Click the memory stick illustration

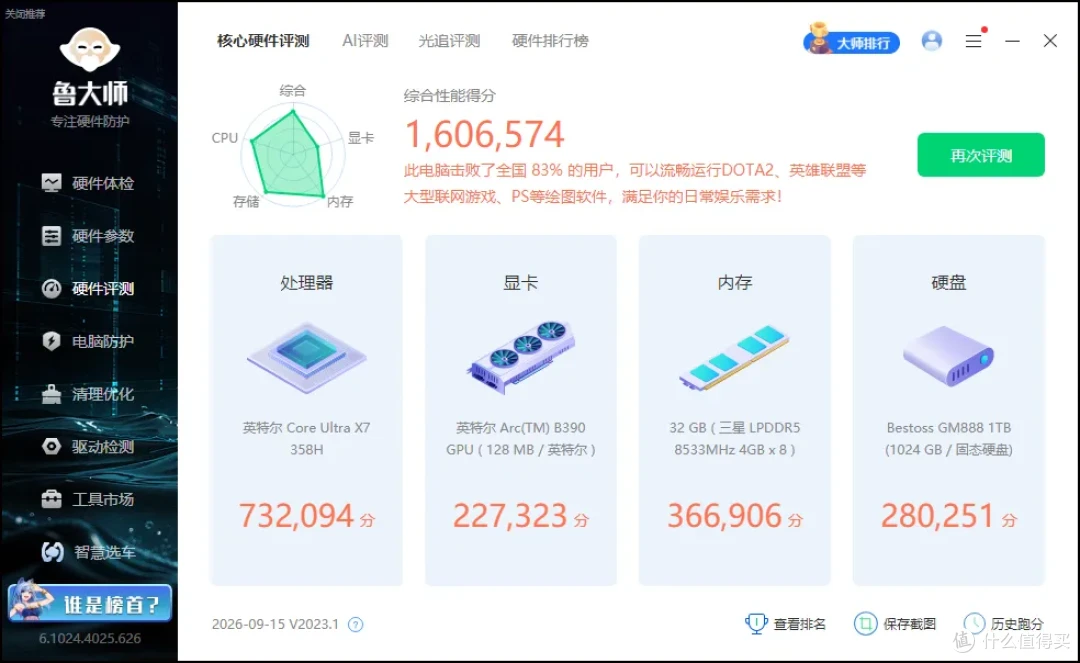(x=734, y=357)
